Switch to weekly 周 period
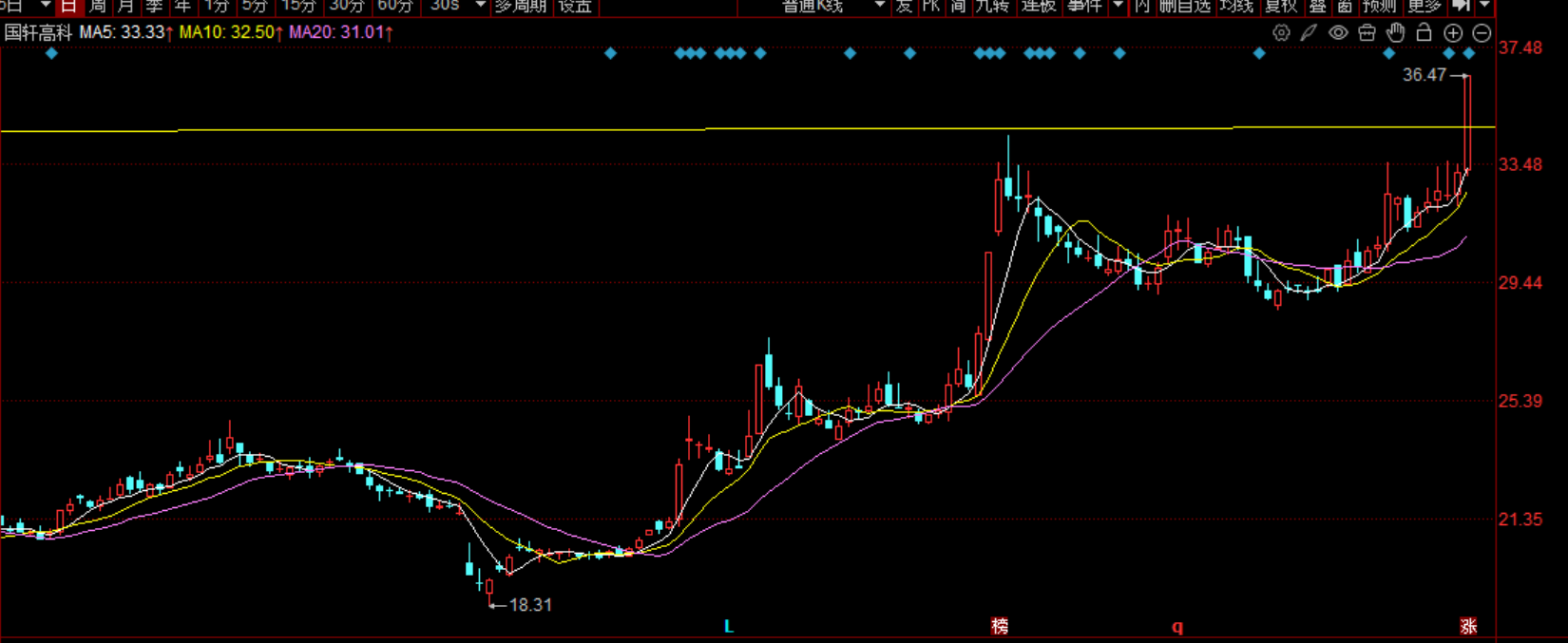This screenshot has height=643, width=1568. [x=97, y=6]
